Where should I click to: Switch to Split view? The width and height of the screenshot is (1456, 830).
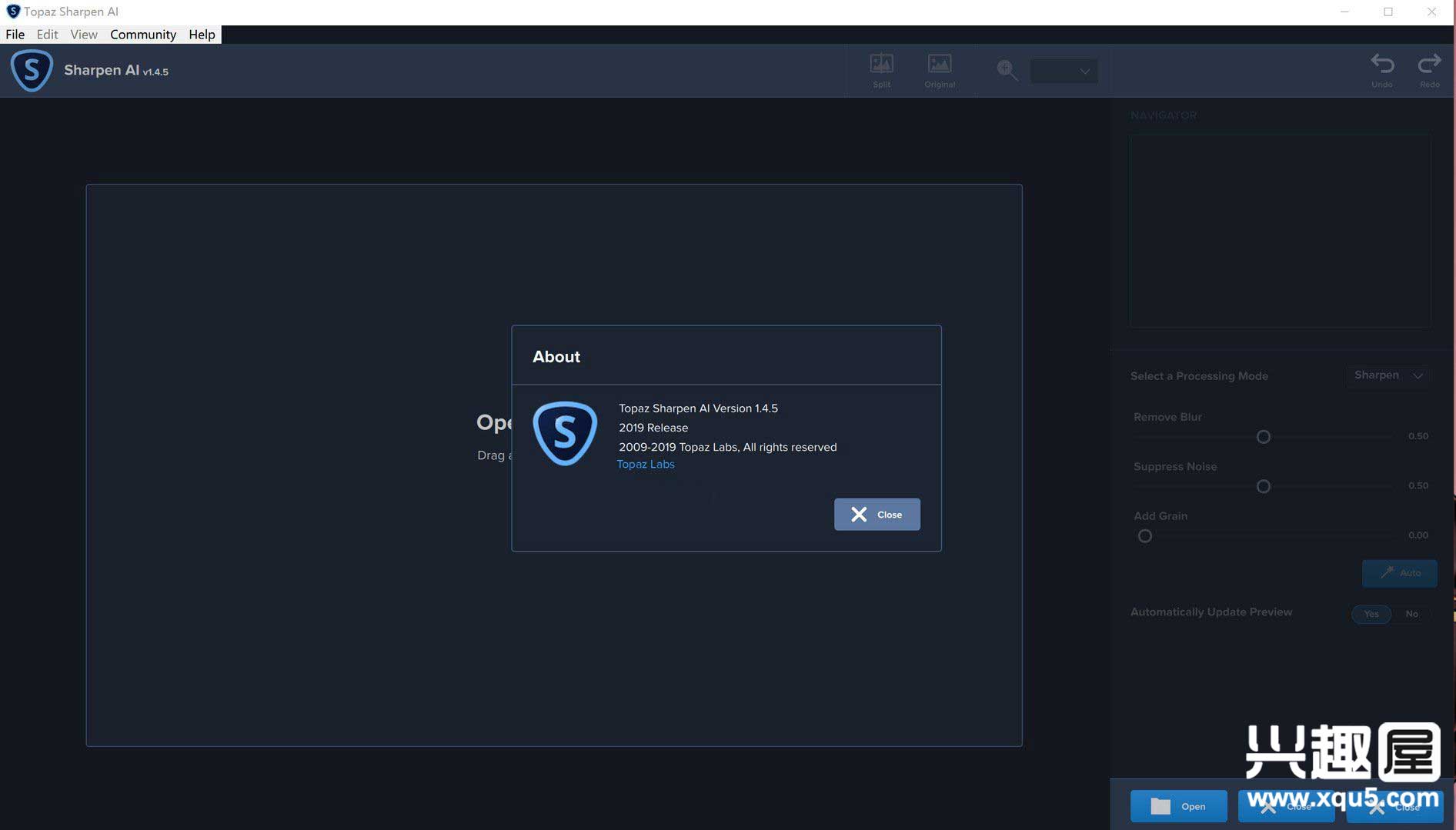tap(881, 71)
